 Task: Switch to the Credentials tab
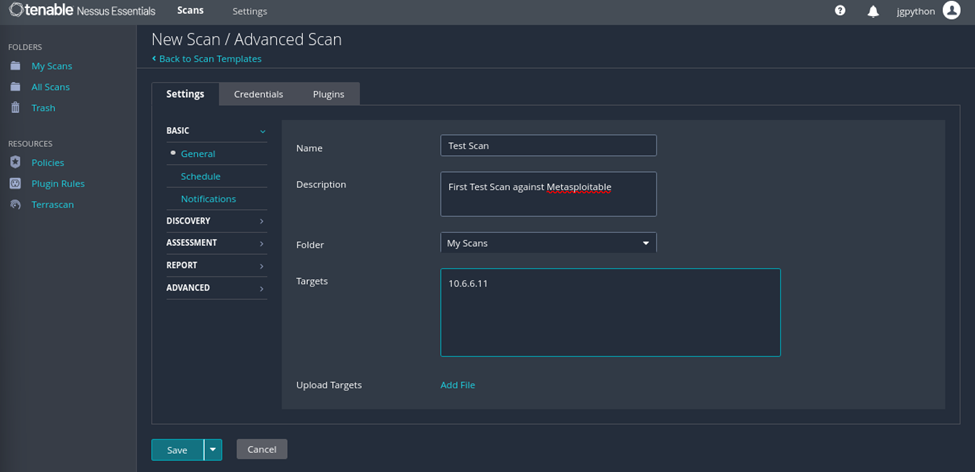point(259,94)
